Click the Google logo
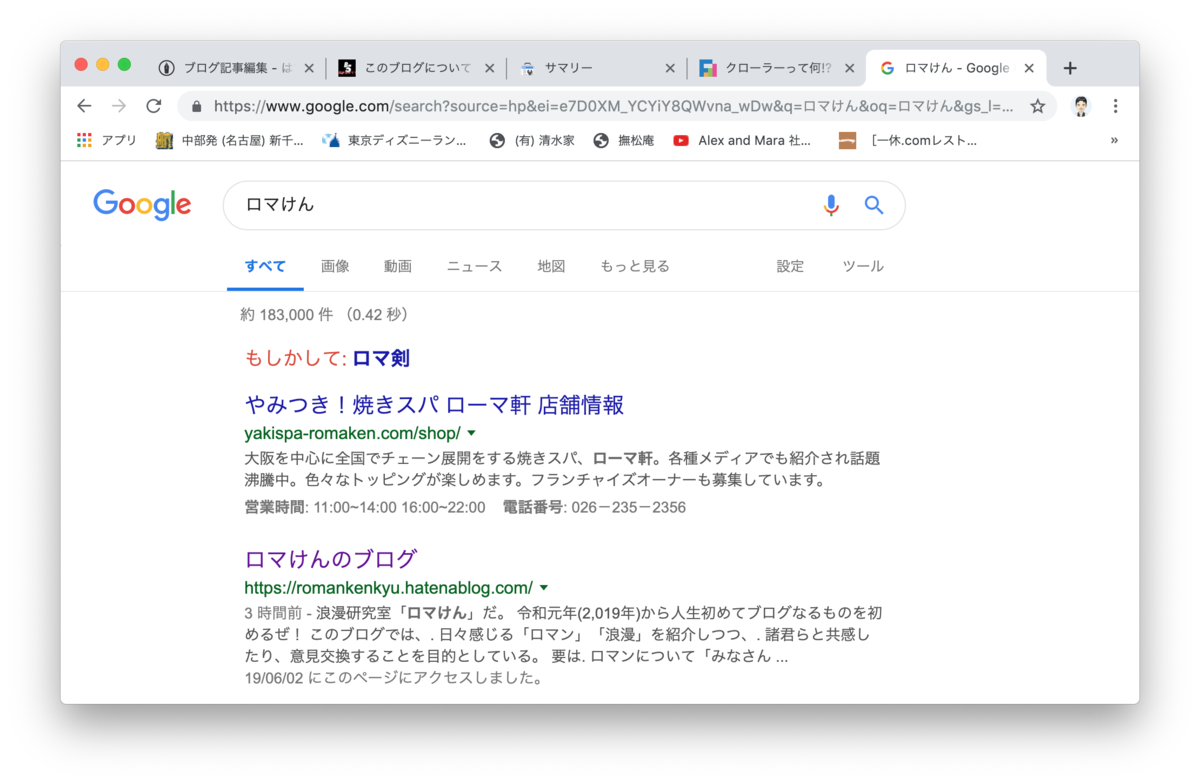The image size is (1200, 784). pos(142,204)
